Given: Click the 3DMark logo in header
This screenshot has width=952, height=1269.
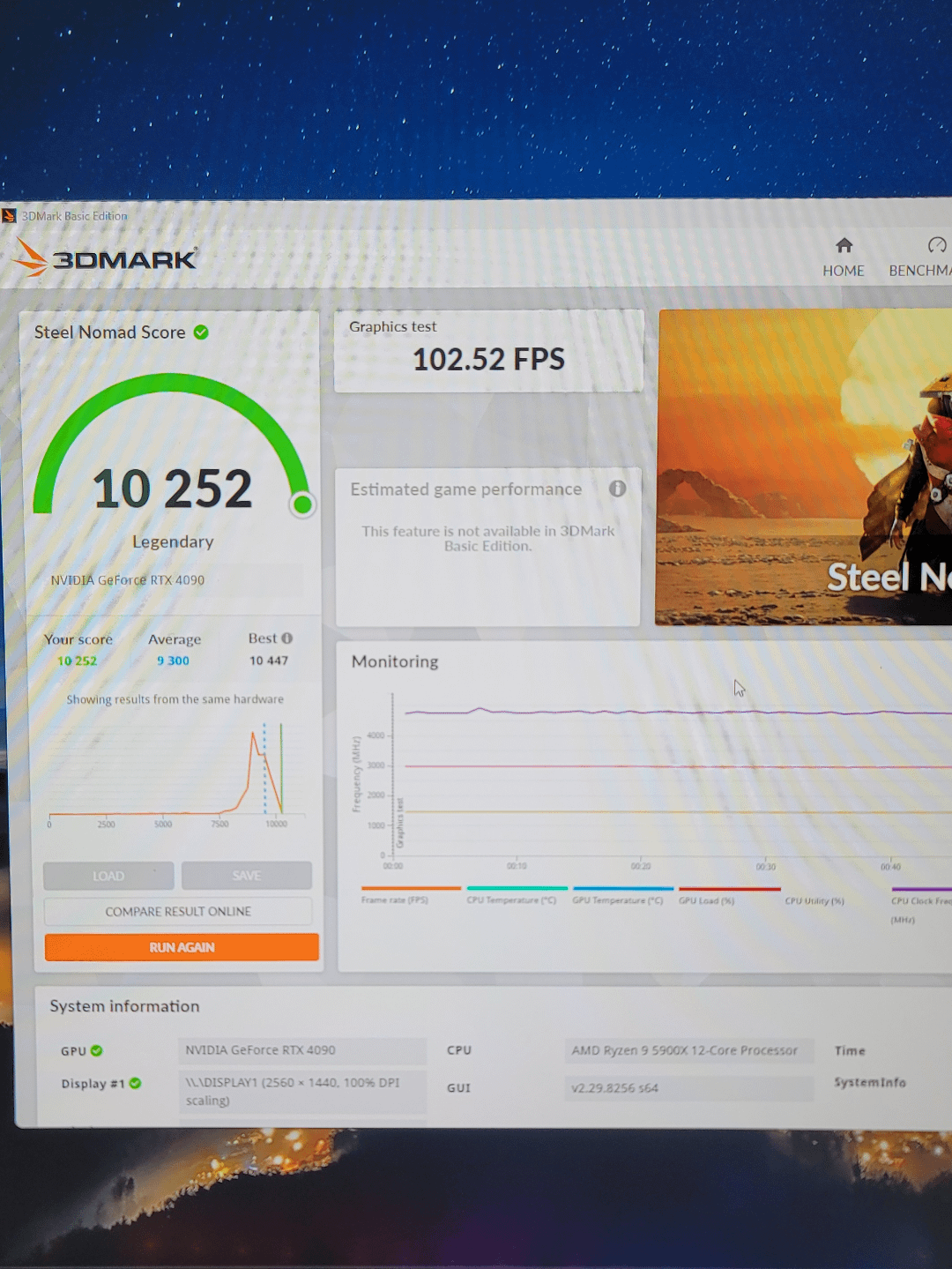Looking at the screenshot, I should point(105,258).
